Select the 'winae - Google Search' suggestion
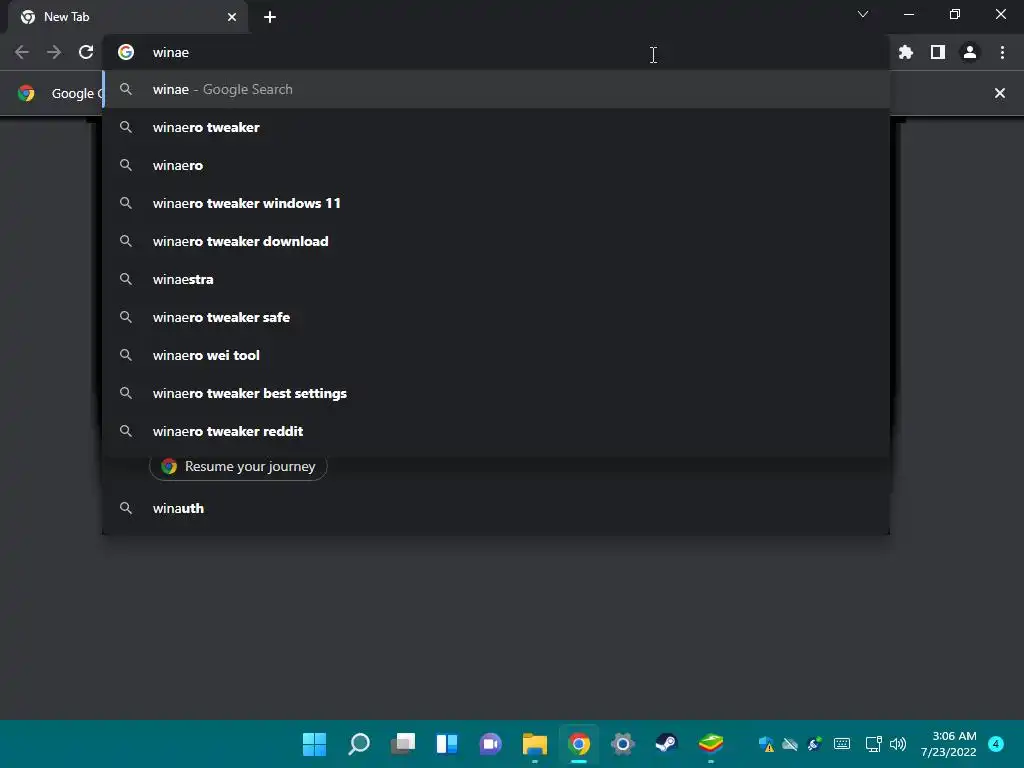 click(496, 89)
